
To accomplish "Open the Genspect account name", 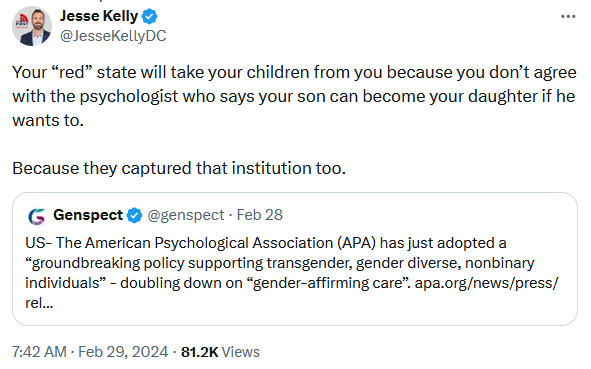I will point(88,215).
